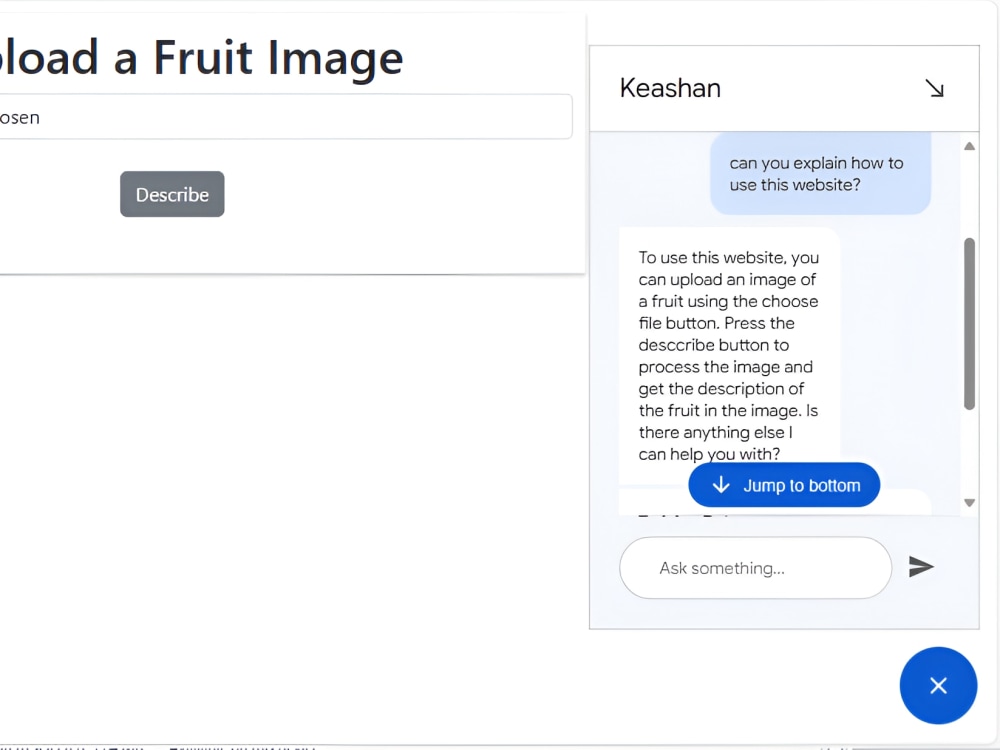Click the downward arrow inside Jump to bottom
The image size is (1000, 750).
[722, 485]
